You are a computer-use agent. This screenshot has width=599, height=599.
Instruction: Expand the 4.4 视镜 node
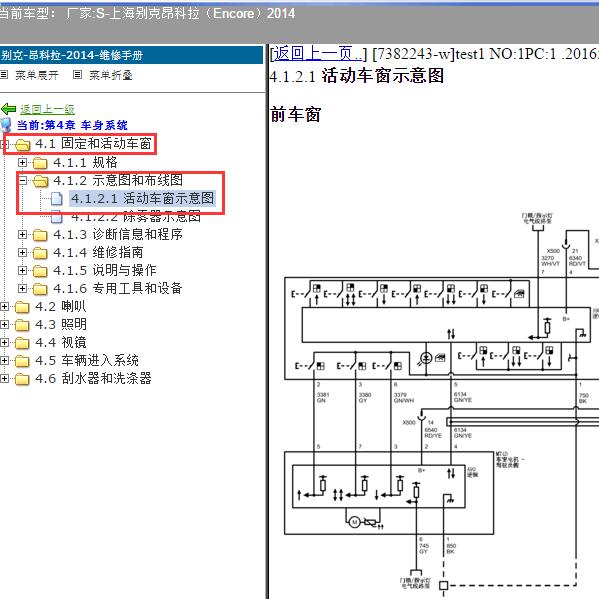[4, 342]
